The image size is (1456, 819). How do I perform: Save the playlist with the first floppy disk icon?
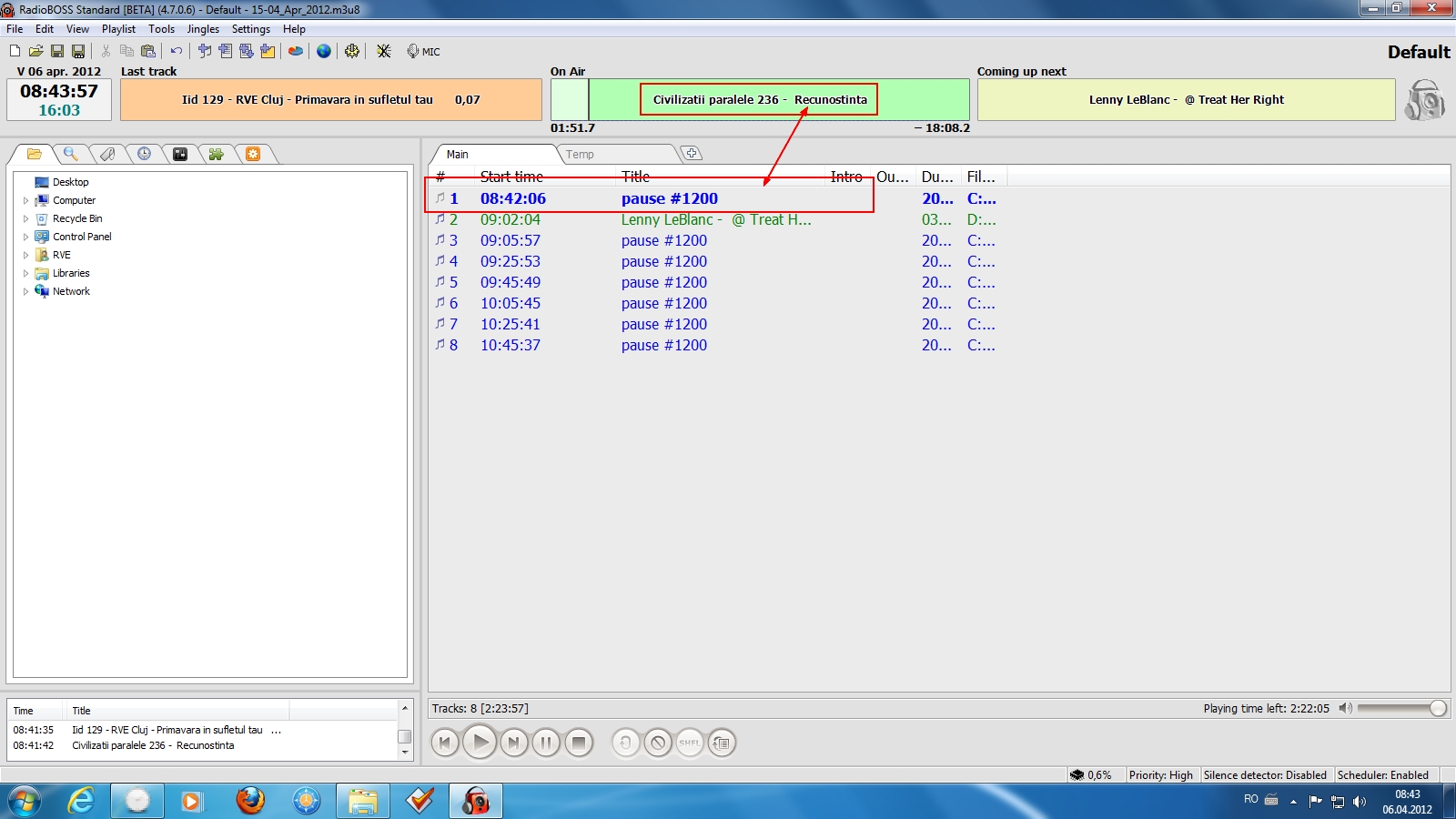[57, 51]
